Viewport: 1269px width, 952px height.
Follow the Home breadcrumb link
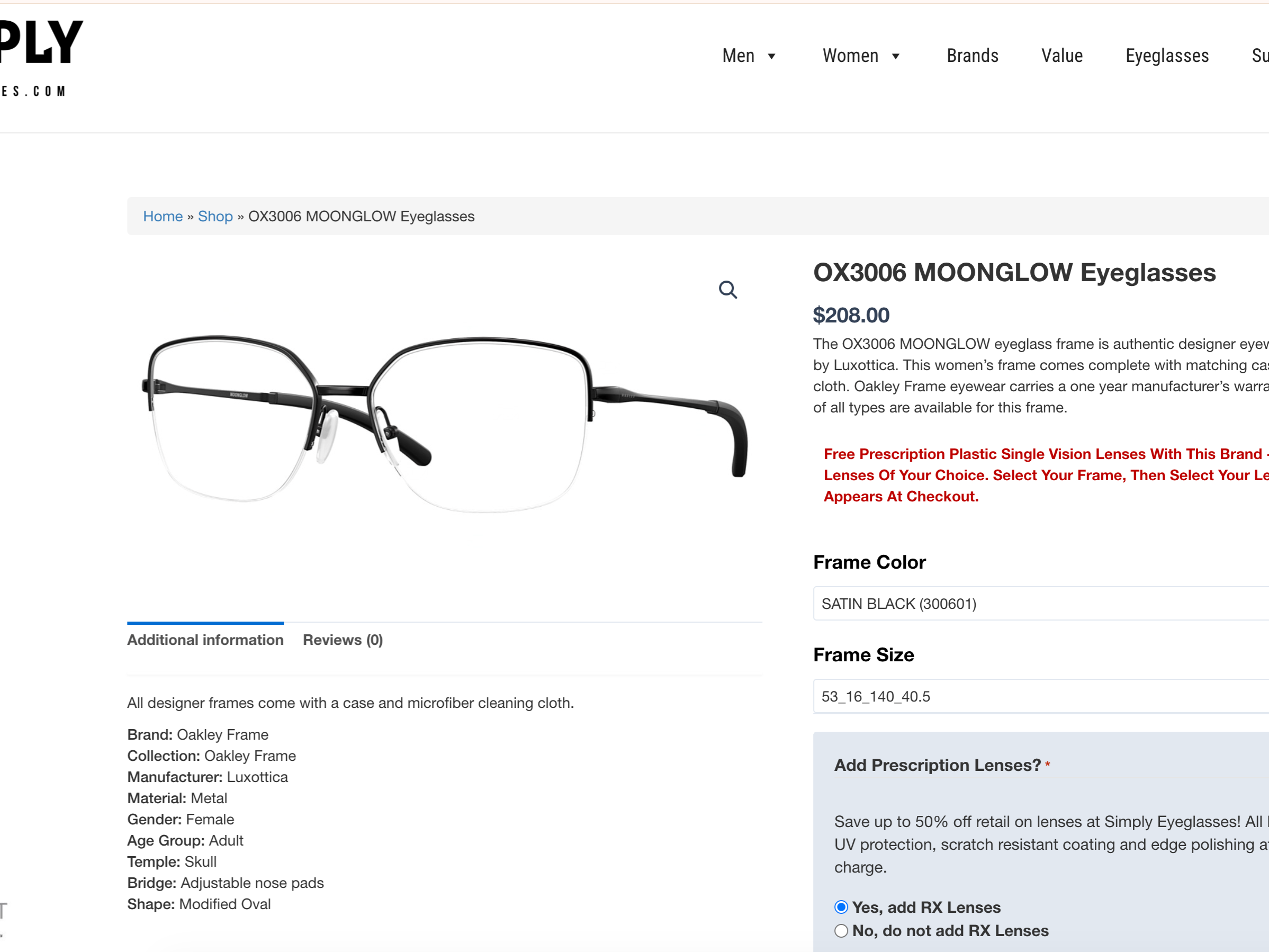[x=163, y=217]
